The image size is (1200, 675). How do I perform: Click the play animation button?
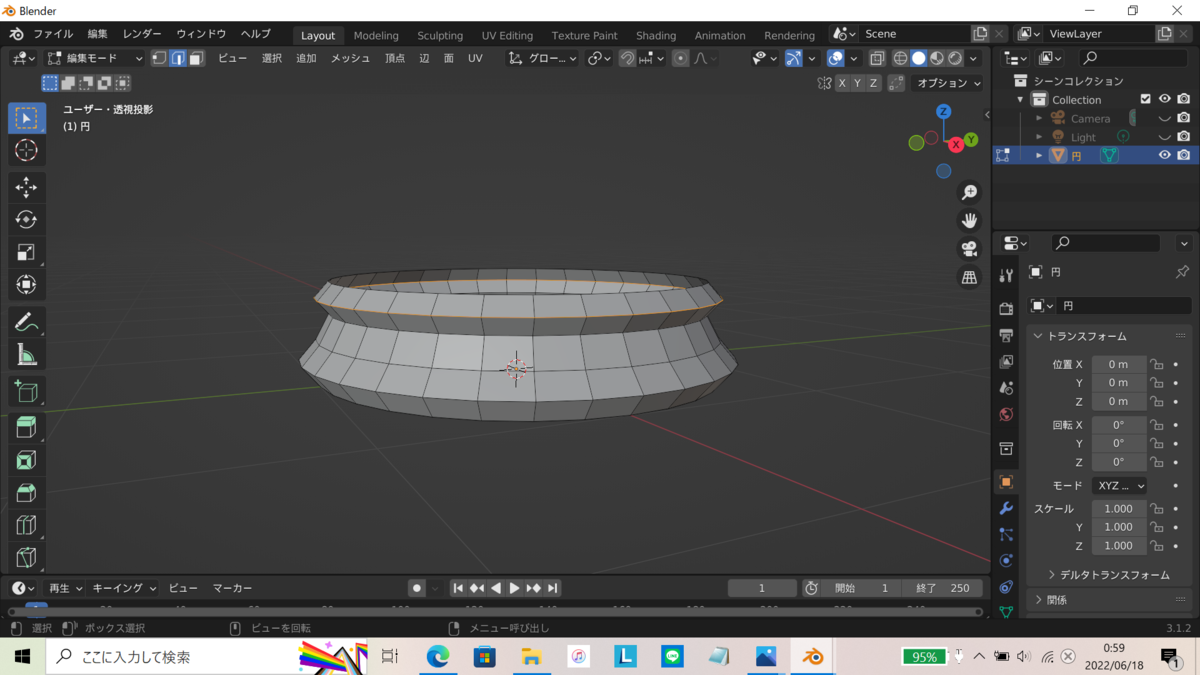tap(515, 588)
